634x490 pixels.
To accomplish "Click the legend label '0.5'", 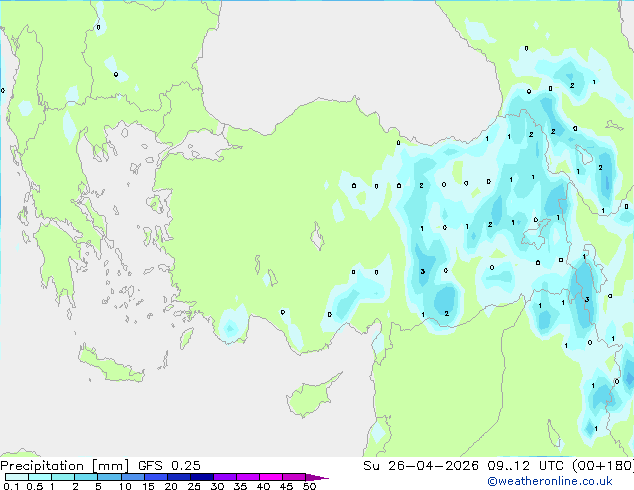I will coord(35,486).
